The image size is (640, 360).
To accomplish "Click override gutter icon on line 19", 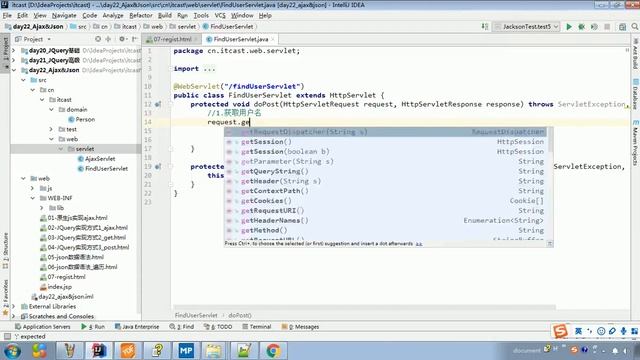I will [158, 167].
